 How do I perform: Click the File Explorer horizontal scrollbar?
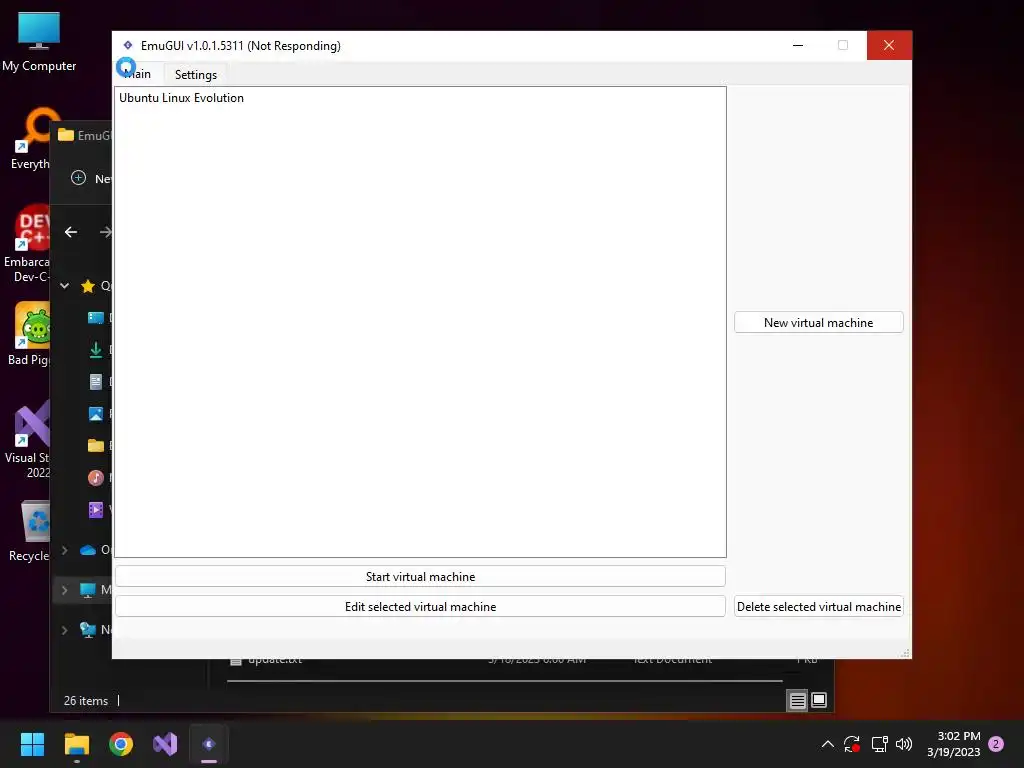(504, 680)
